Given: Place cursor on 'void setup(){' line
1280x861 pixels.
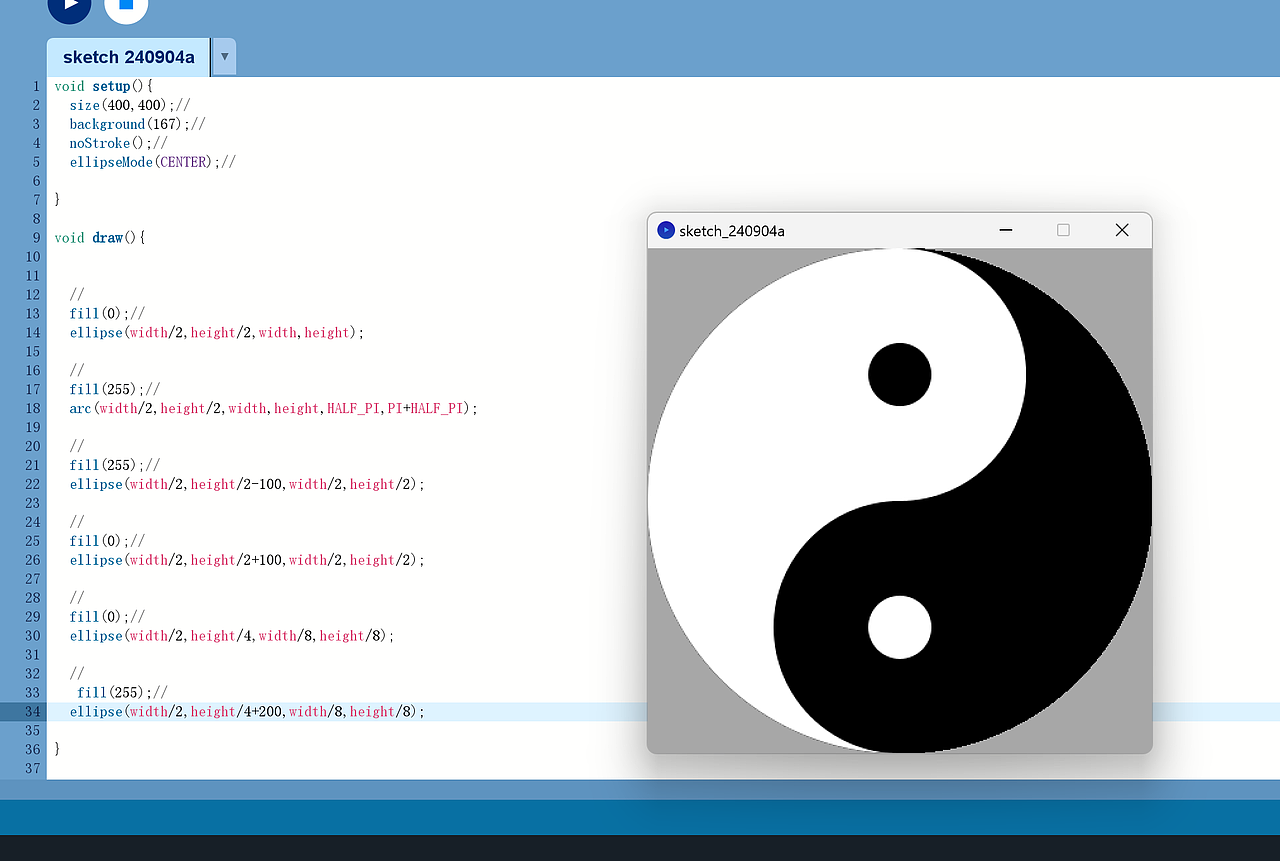Looking at the screenshot, I should point(104,86).
